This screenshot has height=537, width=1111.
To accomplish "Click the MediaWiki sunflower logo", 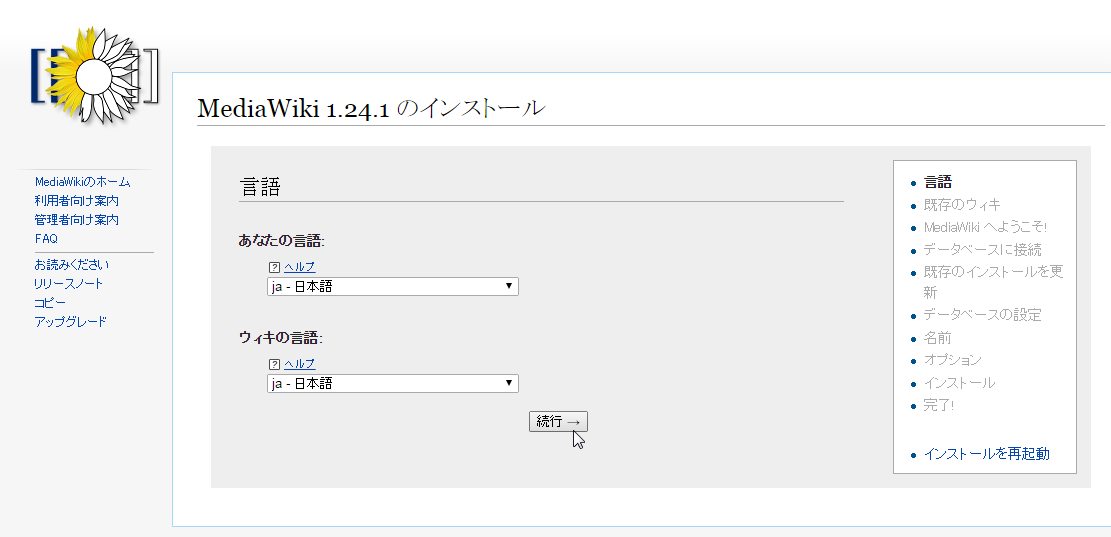I will (94, 76).
